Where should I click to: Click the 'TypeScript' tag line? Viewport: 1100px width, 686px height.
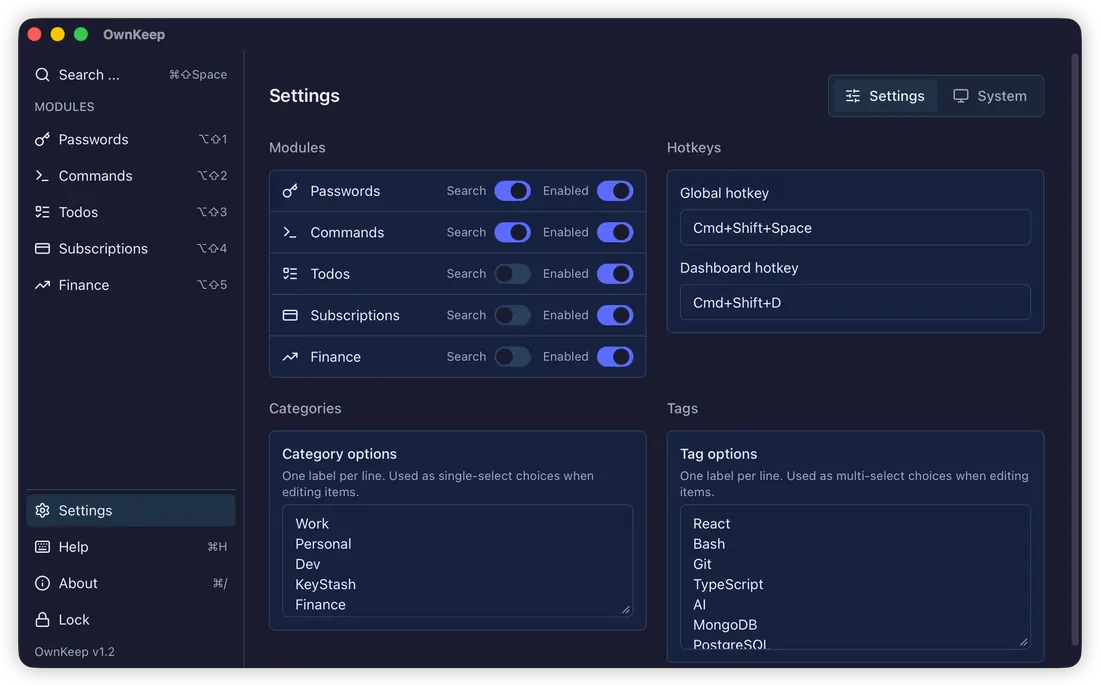tap(728, 584)
